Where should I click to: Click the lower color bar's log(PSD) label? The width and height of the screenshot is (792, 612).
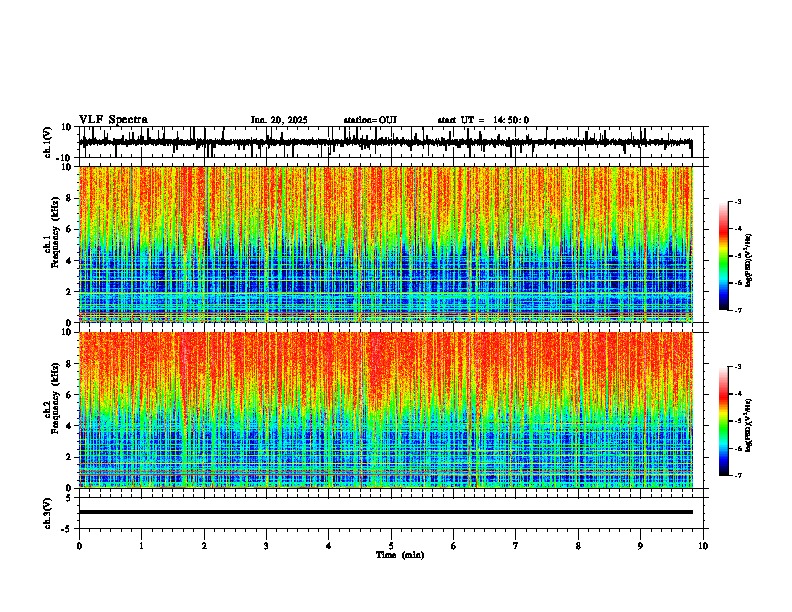tap(749, 425)
